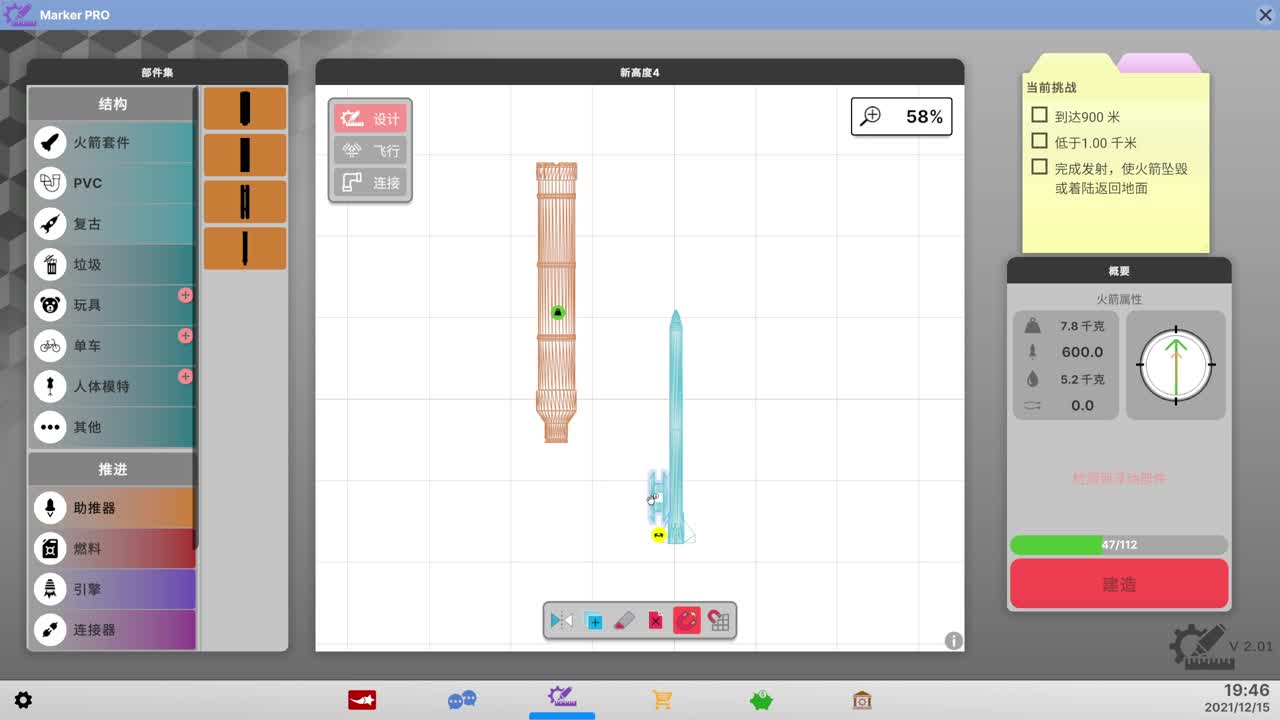The width and height of the screenshot is (1280, 720).
Task: Click the rocket orientation compass dial
Action: 1176,365
